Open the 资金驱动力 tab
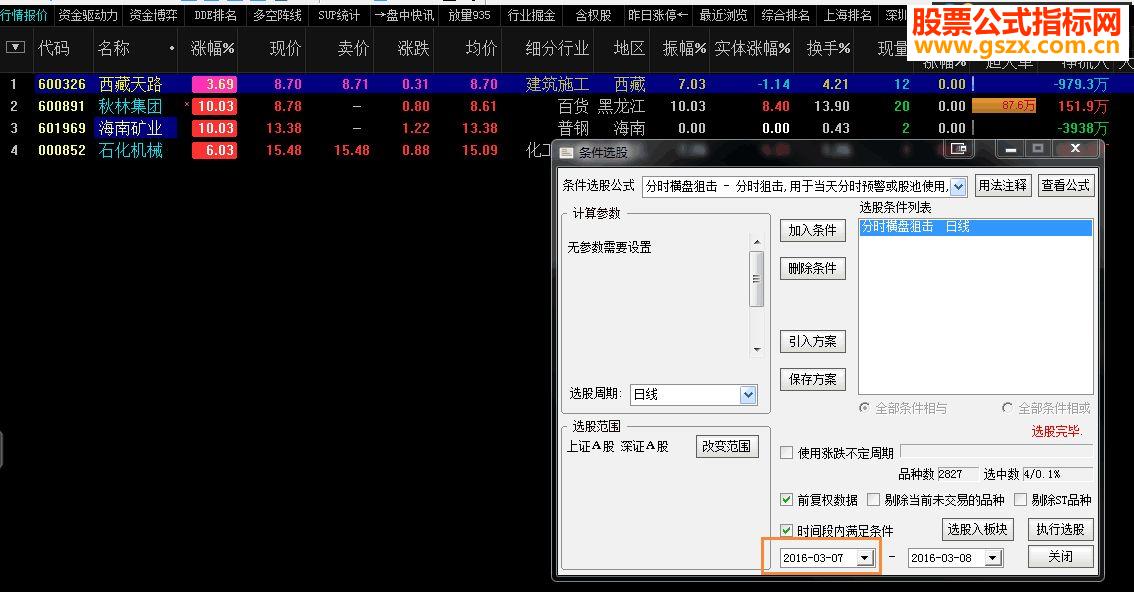Screen dimensions: 1134x592 click(x=88, y=15)
